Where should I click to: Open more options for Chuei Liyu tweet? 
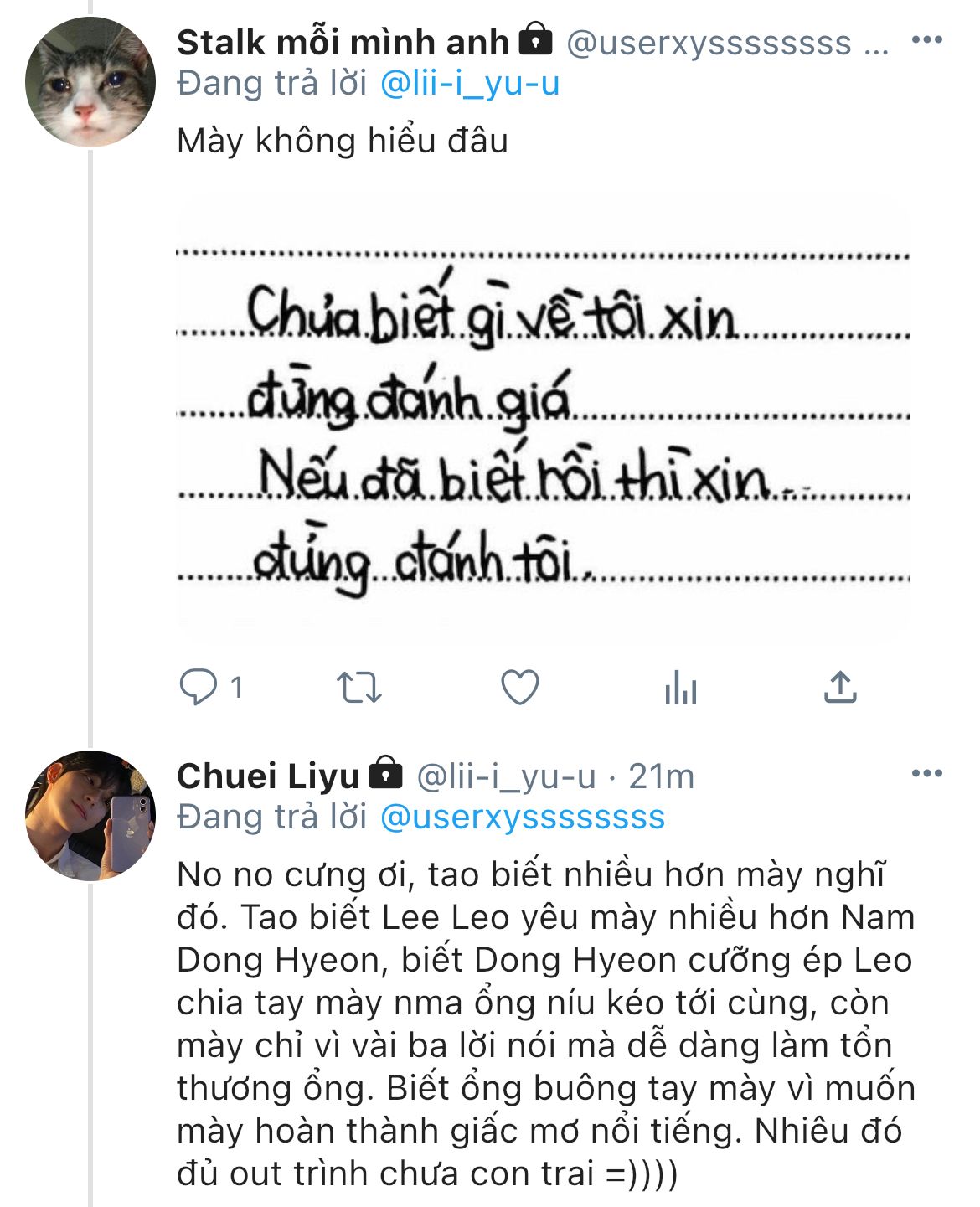926,774
